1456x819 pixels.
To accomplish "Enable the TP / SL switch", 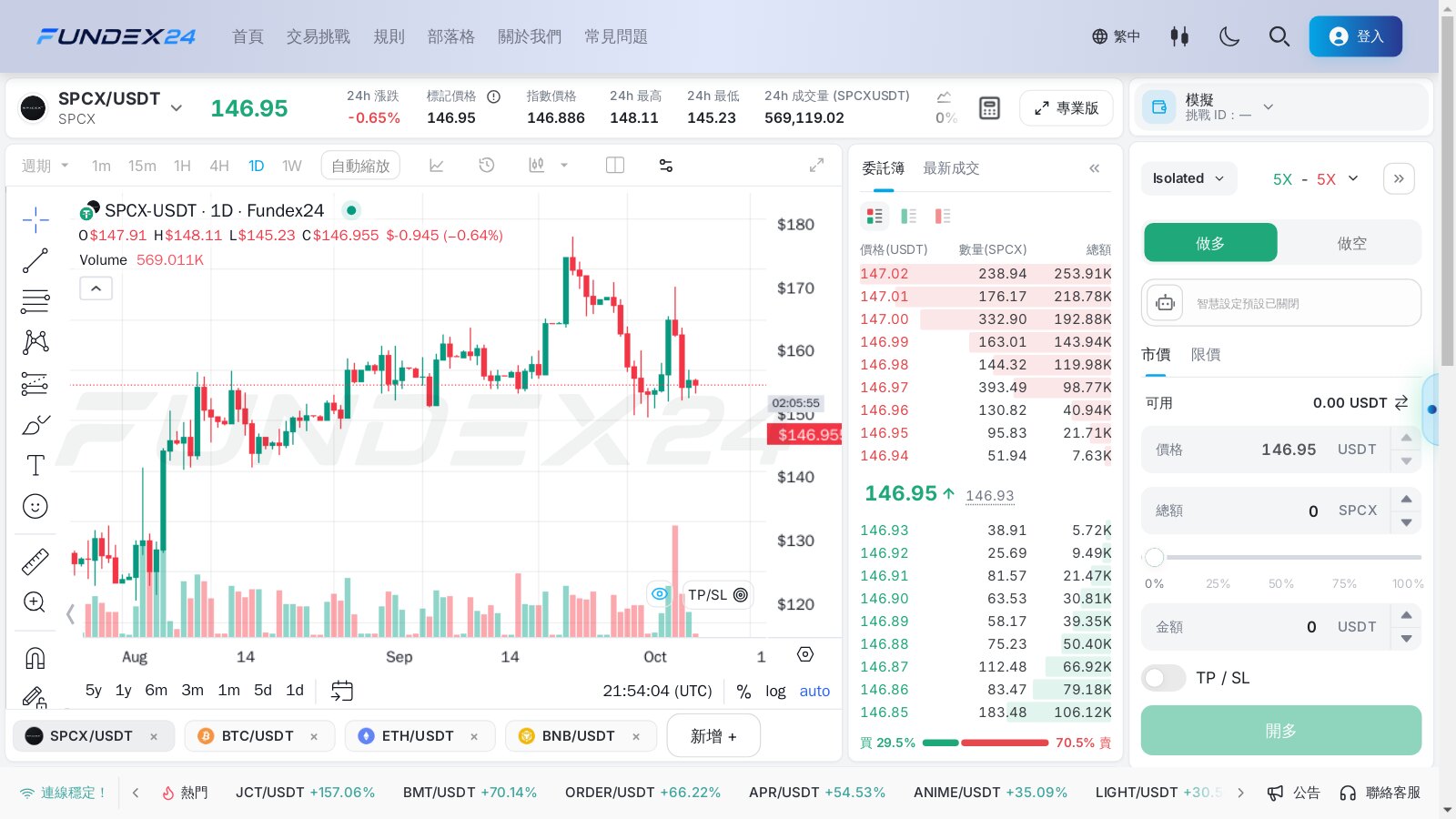I will pyautogui.click(x=1164, y=678).
